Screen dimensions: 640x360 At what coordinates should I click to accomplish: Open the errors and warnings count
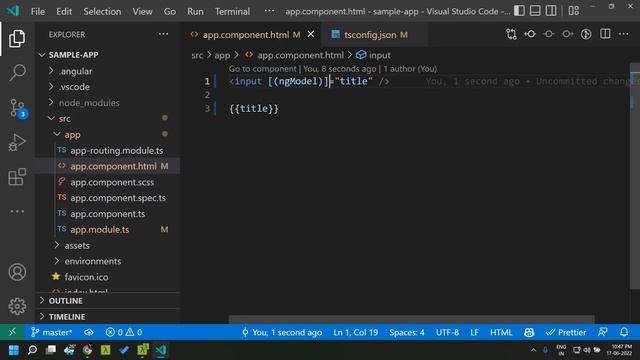(x=124, y=332)
